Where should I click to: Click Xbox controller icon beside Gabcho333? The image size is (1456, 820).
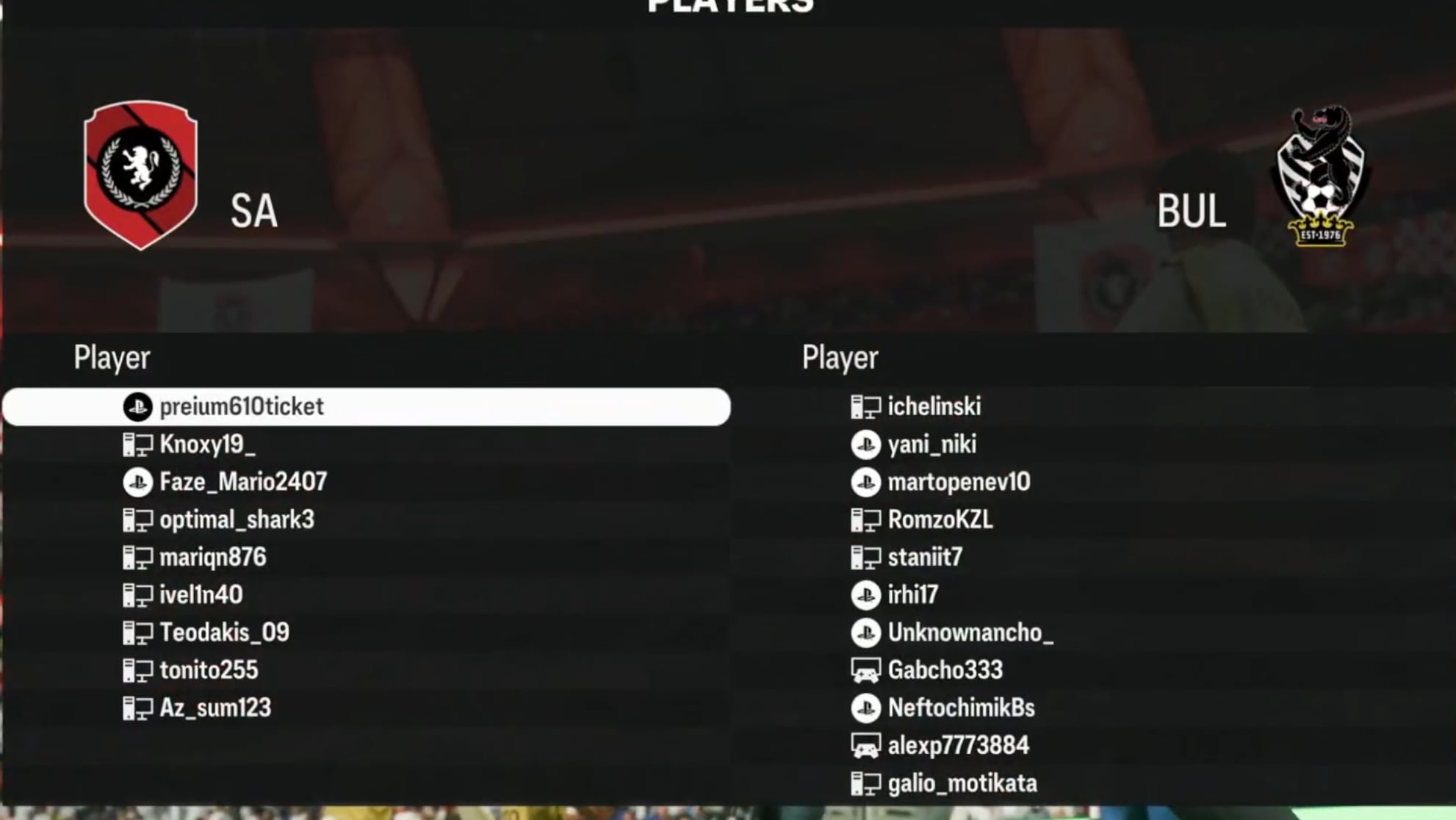(x=865, y=670)
